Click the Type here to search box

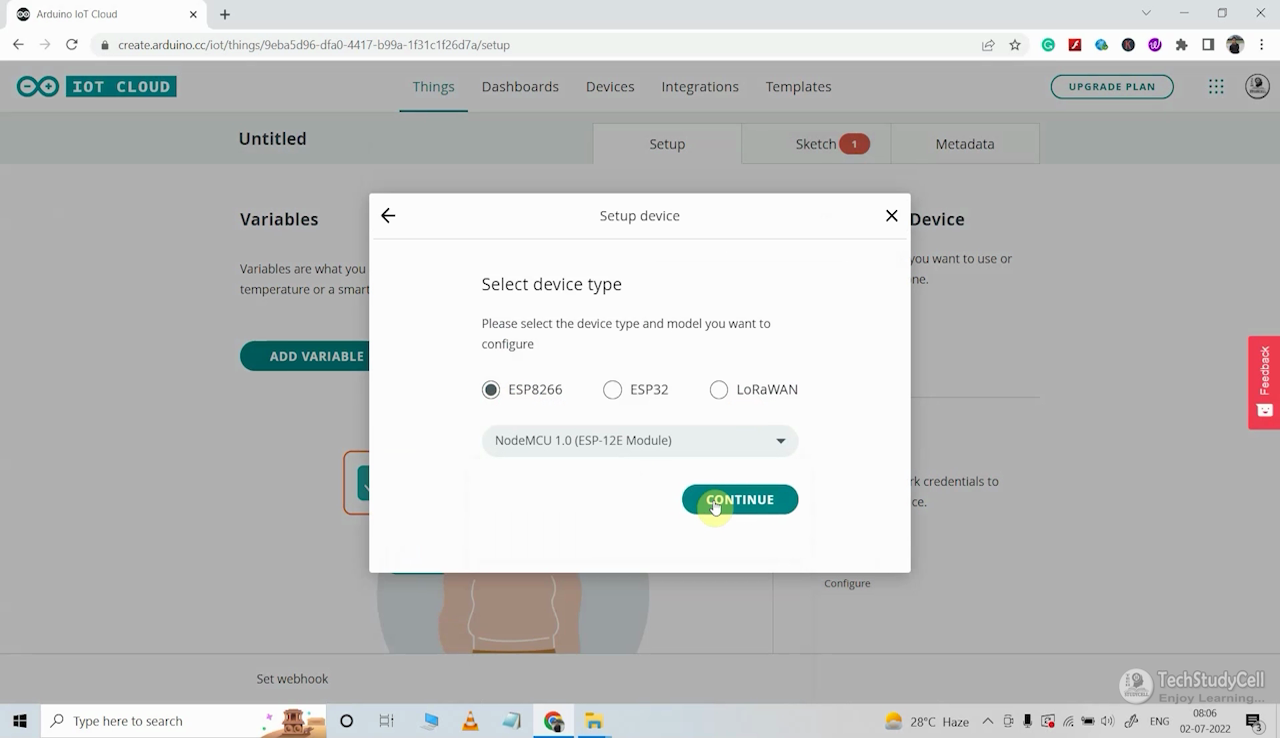(183, 721)
